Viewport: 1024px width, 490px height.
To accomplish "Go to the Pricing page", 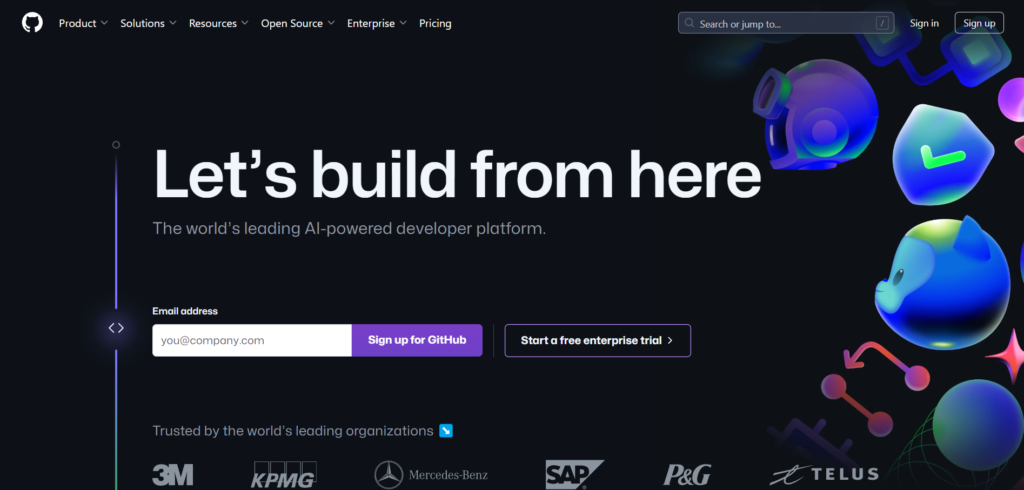I will coord(435,24).
